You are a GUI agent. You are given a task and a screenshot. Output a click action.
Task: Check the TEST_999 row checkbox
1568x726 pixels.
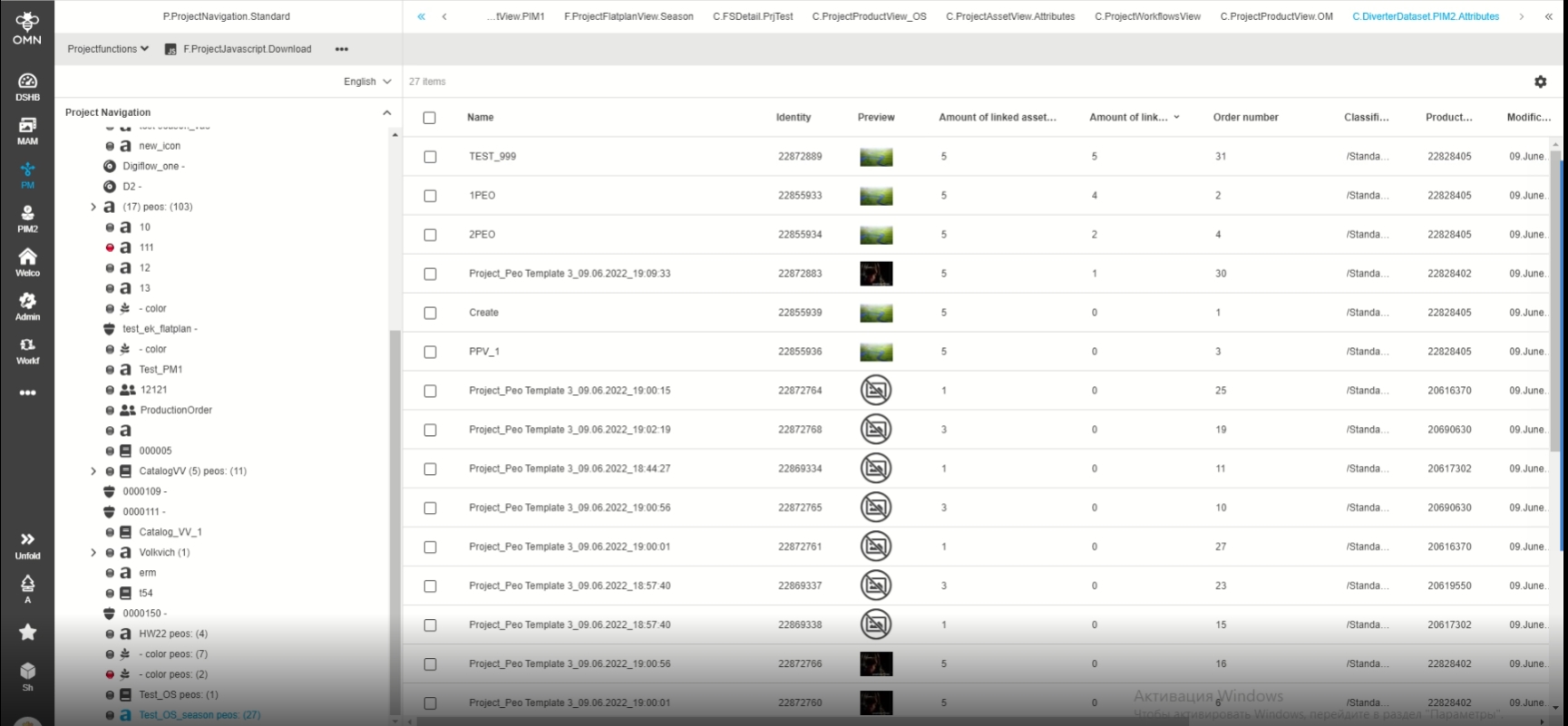[x=430, y=157]
